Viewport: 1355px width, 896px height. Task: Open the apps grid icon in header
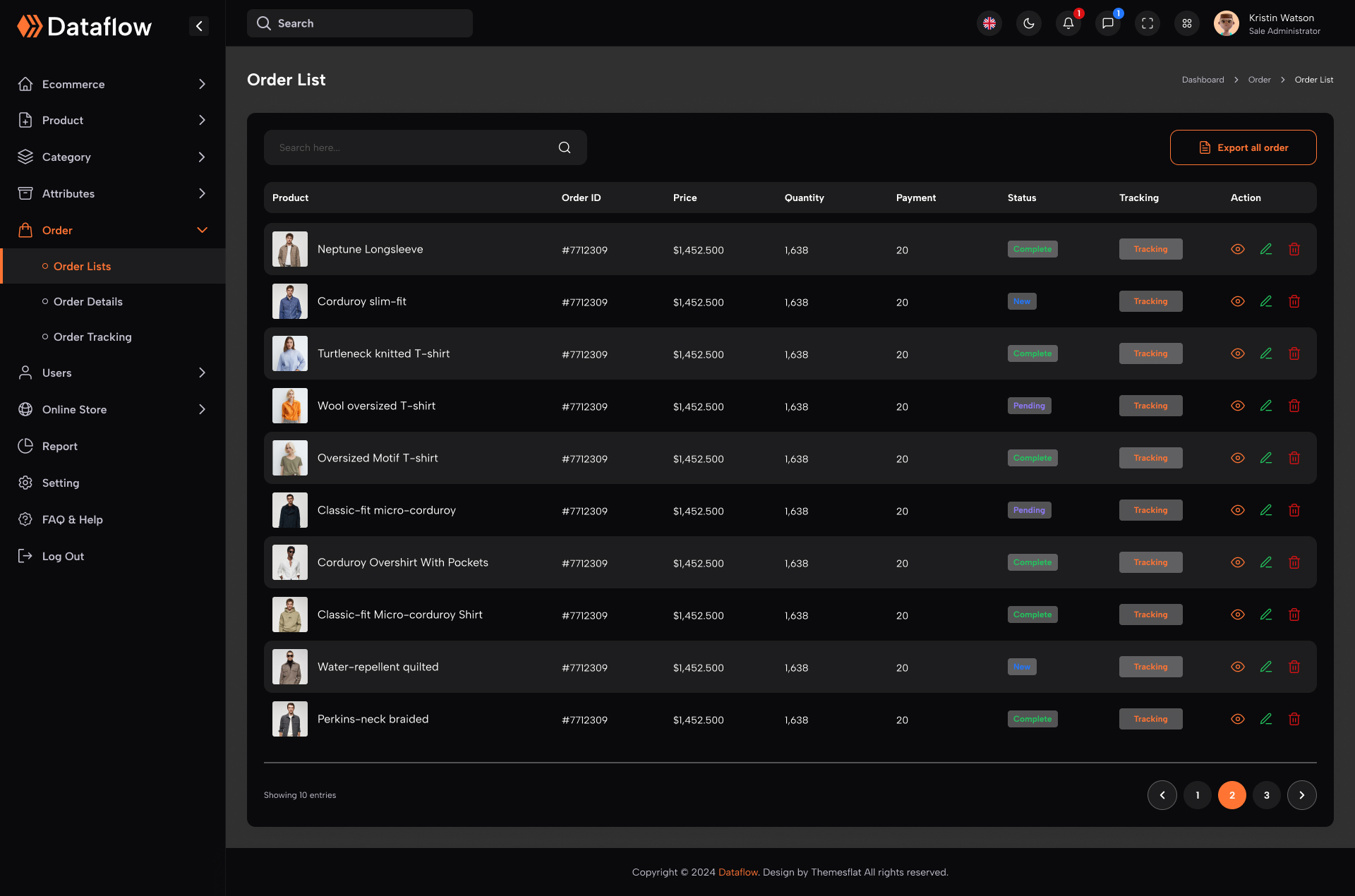(x=1186, y=23)
